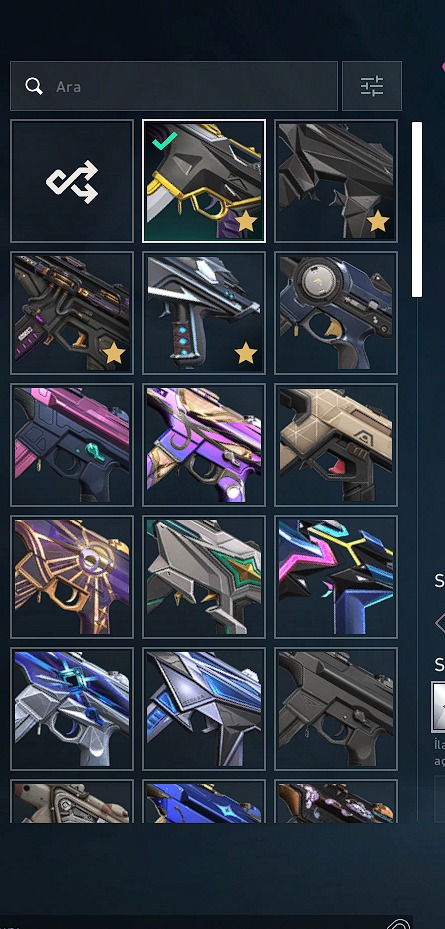The width and height of the screenshot is (445, 929).
Task: Choose the silver skin with green star
Action: 204,577
